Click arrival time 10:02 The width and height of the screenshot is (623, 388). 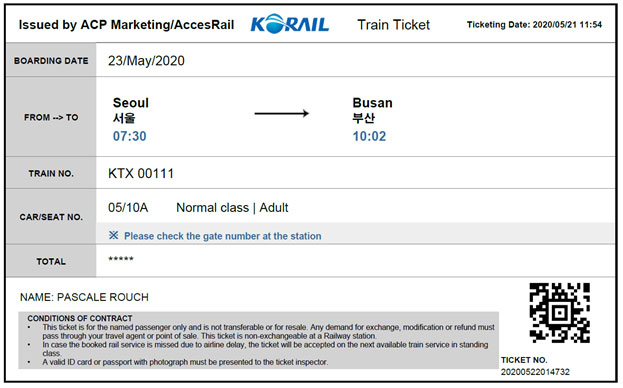click(369, 136)
